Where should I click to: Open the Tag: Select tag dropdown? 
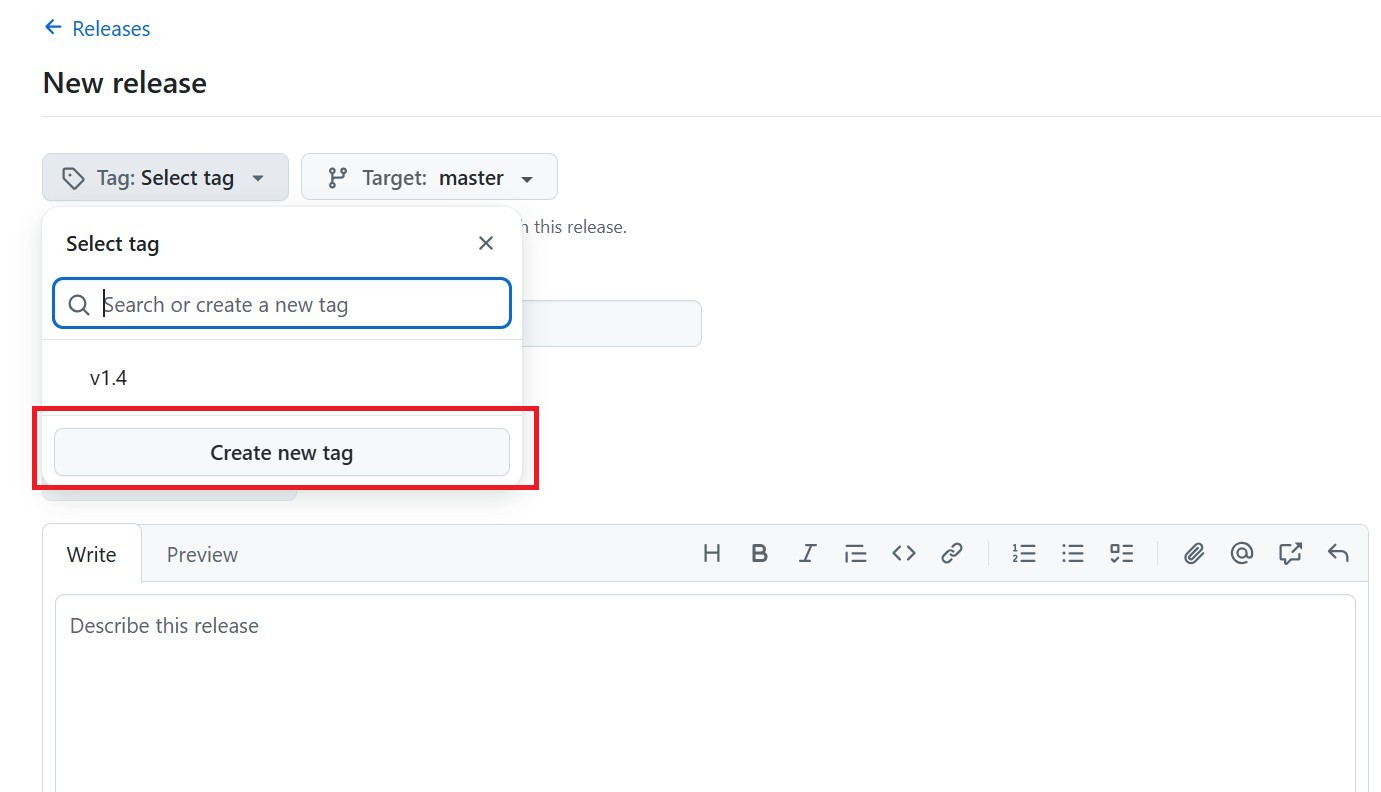165,177
